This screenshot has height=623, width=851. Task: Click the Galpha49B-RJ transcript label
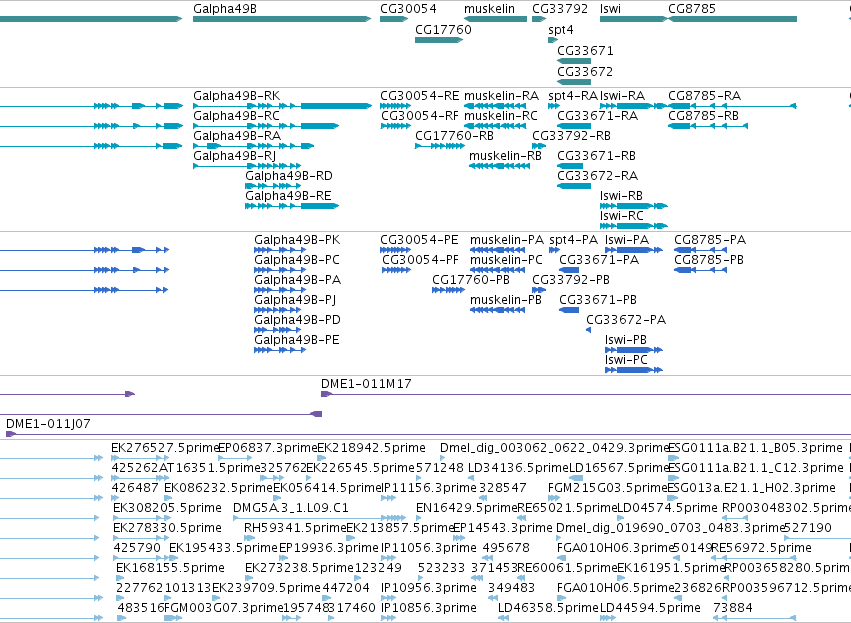coord(234,156)
